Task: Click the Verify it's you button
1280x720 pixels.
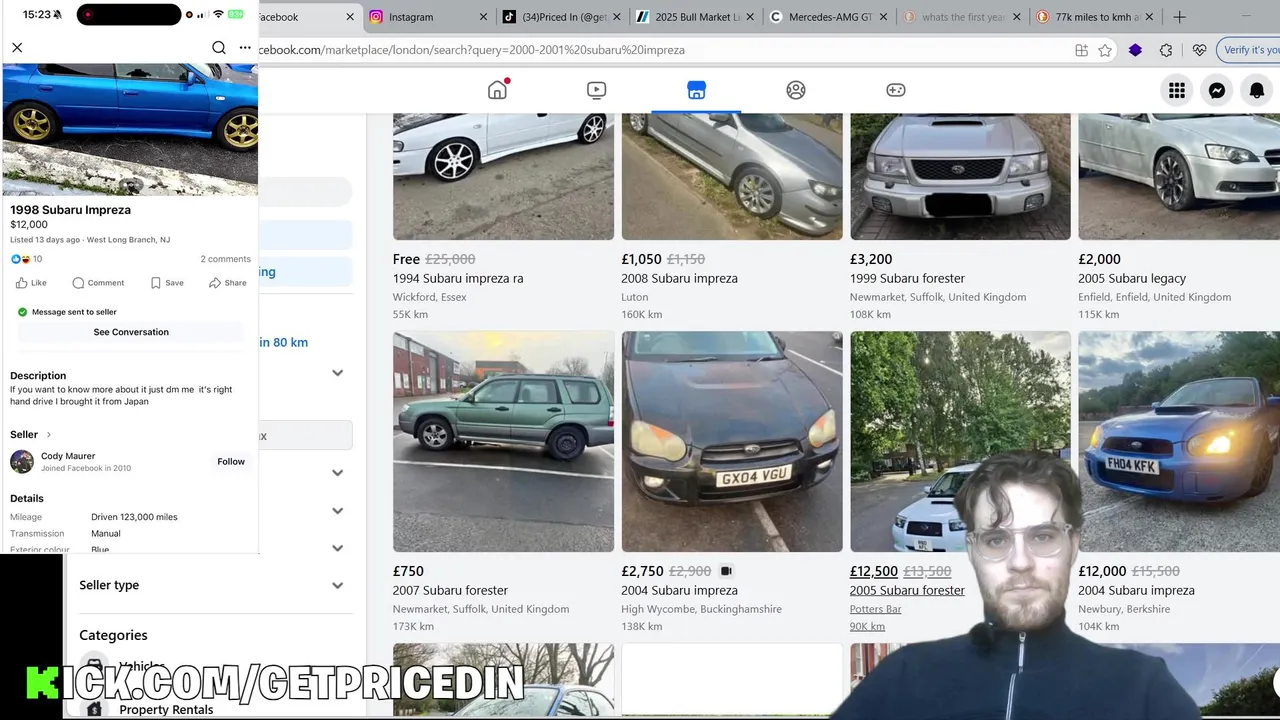Action: tap(1249, 50)
